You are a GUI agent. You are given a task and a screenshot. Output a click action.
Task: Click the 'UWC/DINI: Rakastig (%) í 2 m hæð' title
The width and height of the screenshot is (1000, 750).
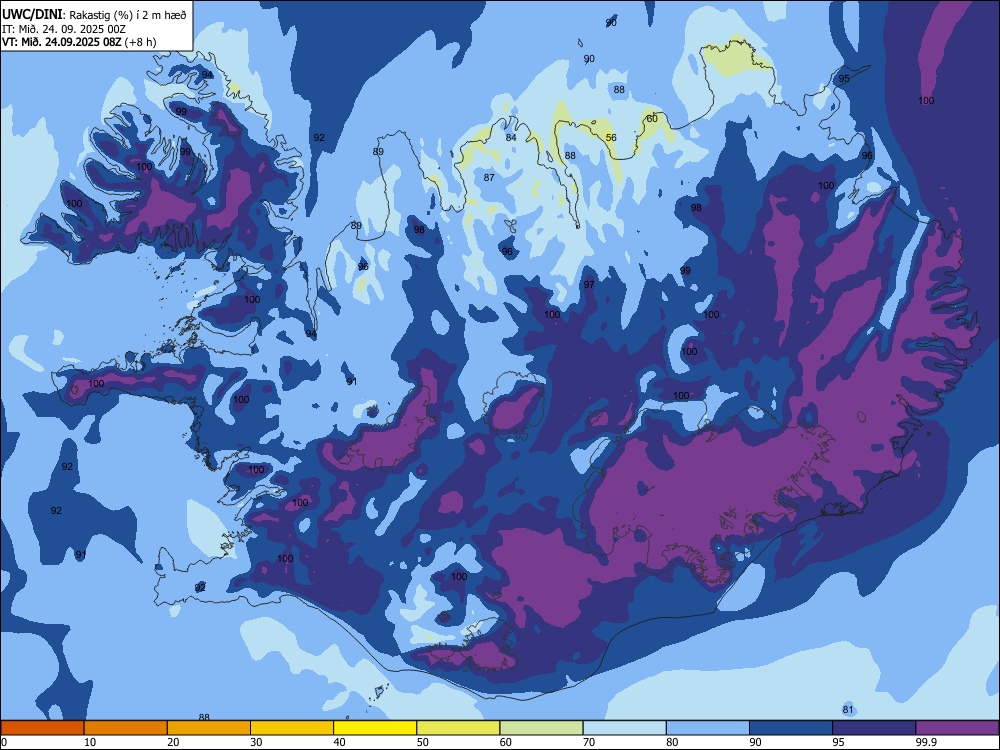pos(94,15)
